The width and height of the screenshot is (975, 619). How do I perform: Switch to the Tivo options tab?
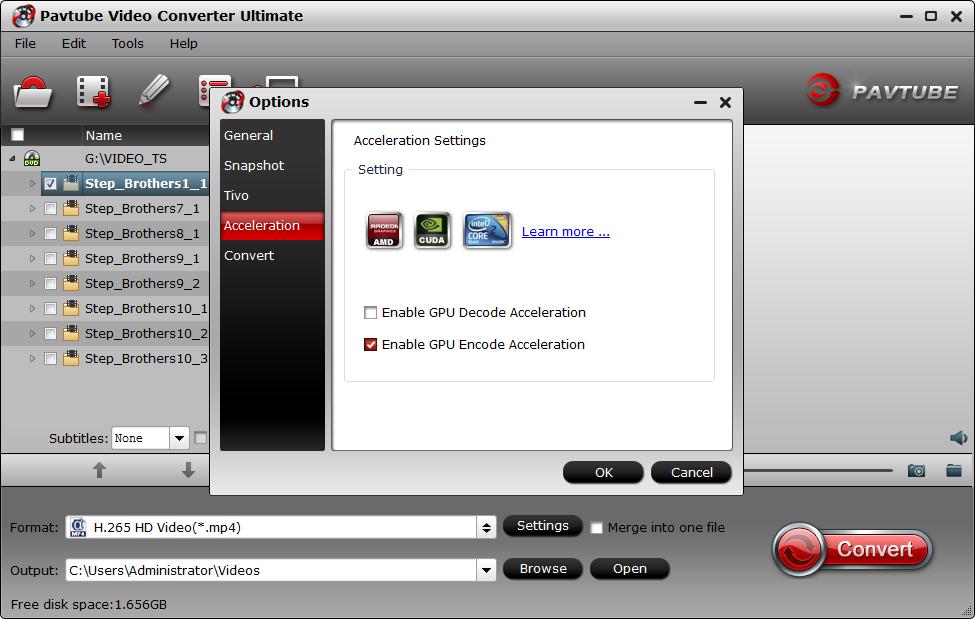pyautogui.click(x=272, y=195)
